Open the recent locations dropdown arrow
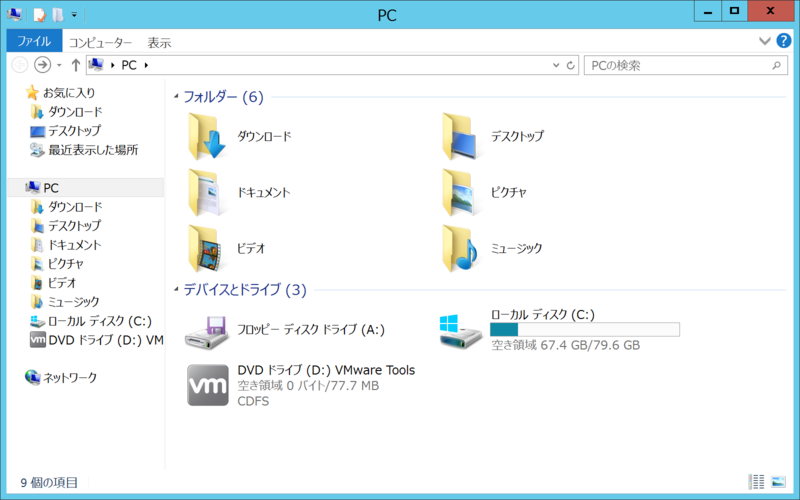Image resolution: width=800 pixels, height=500 pixels. tap(59, 65)
